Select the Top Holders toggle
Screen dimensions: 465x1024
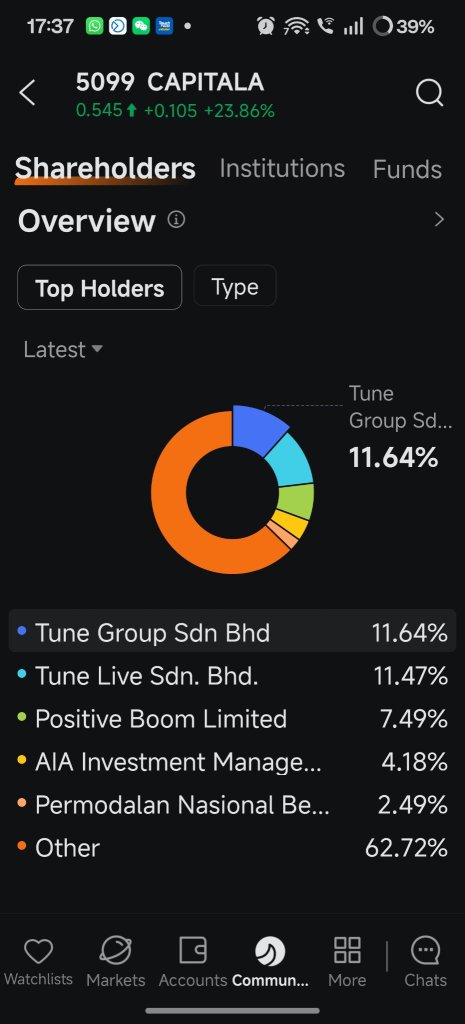coord(99,287)
